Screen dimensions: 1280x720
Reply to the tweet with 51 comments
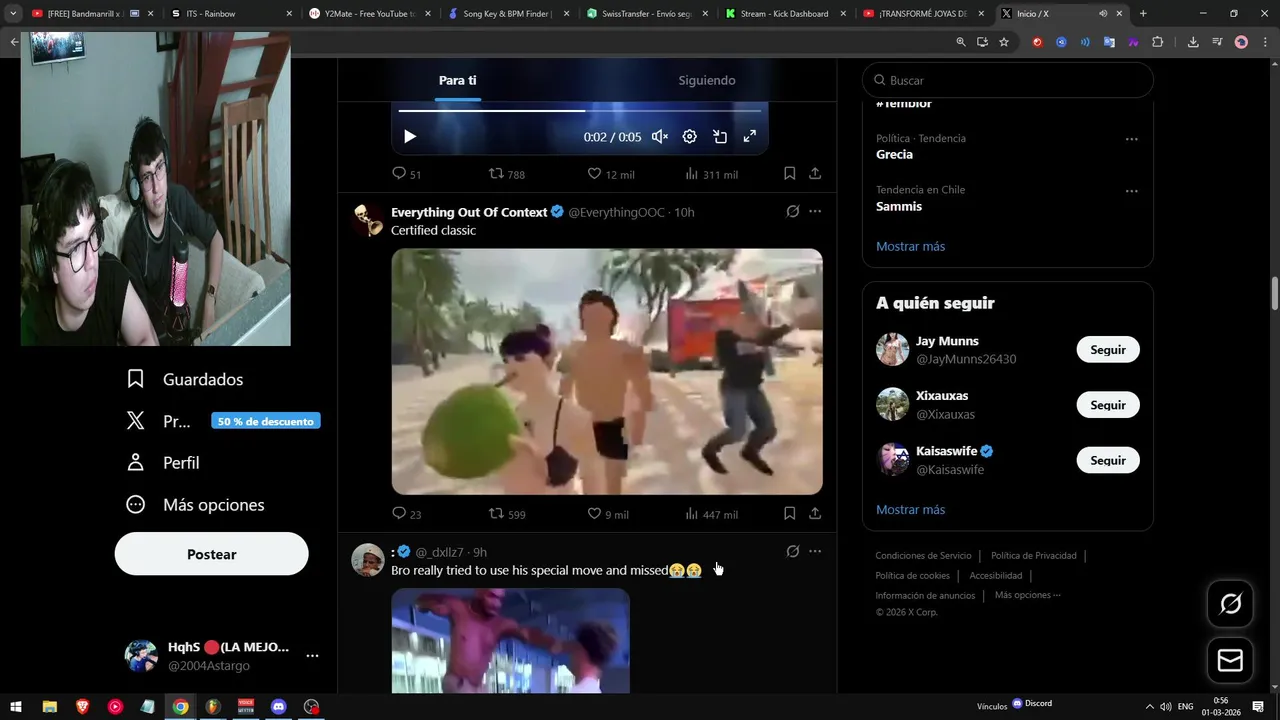point(406,174)
